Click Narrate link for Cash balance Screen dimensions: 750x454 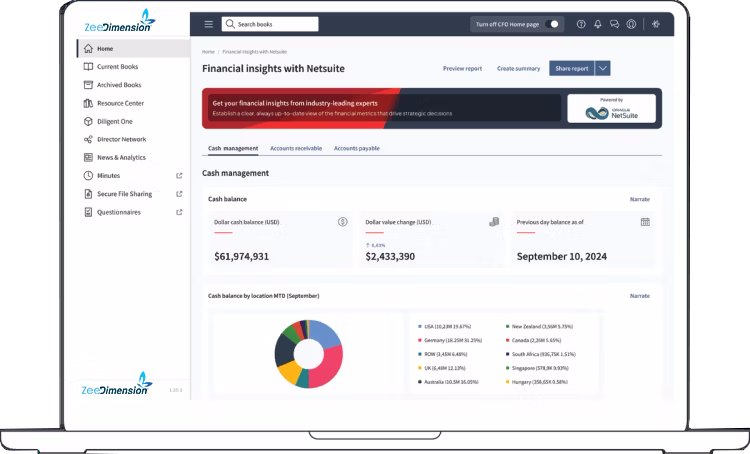tap(639, 199)
